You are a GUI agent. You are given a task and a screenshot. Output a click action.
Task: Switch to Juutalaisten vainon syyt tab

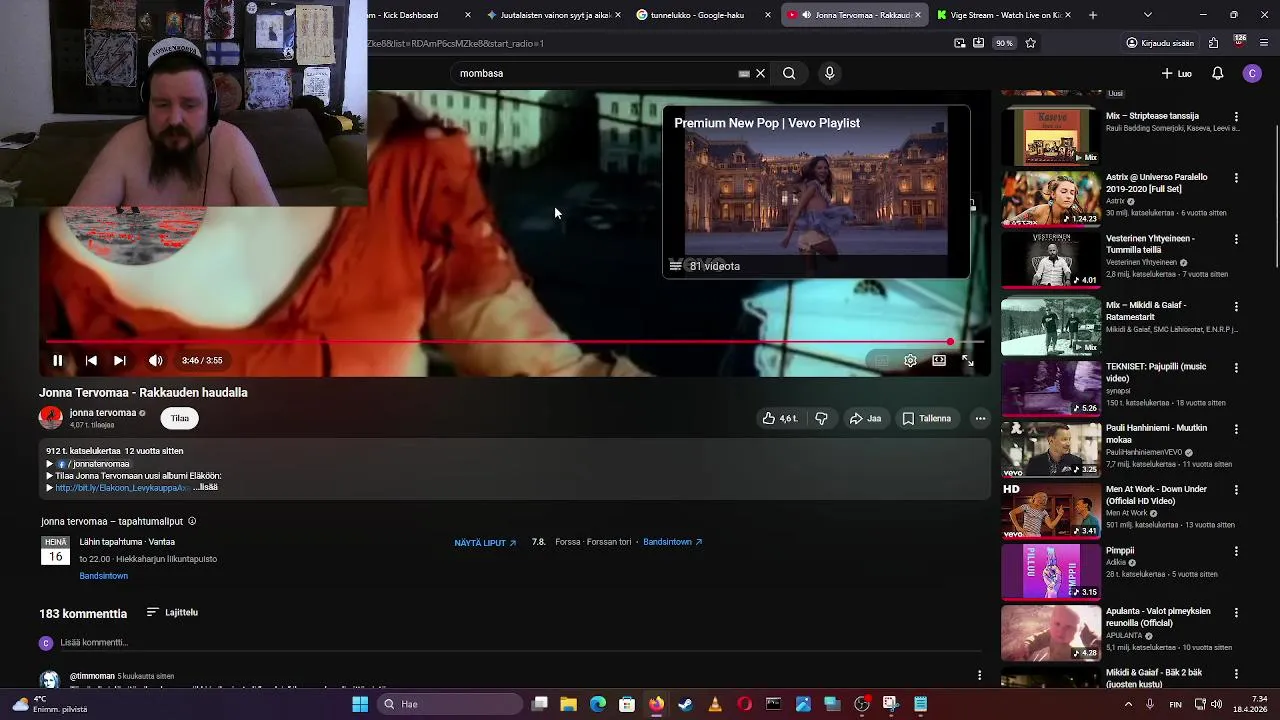pyautogui.click(x=553, y=15)
